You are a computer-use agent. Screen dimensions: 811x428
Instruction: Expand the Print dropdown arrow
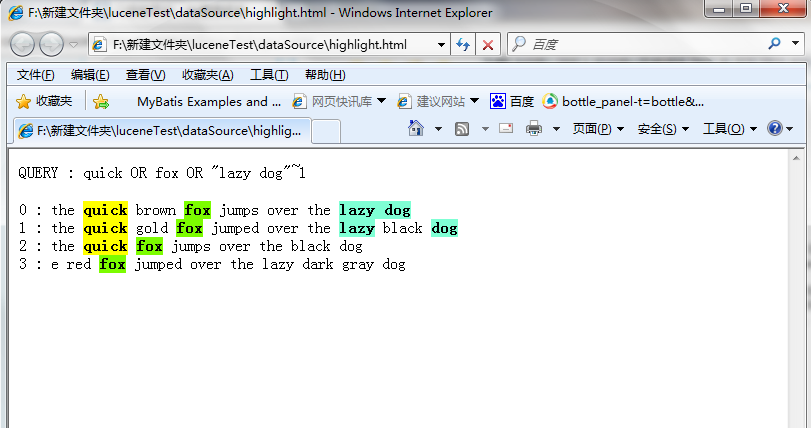(x=557, y=129)
